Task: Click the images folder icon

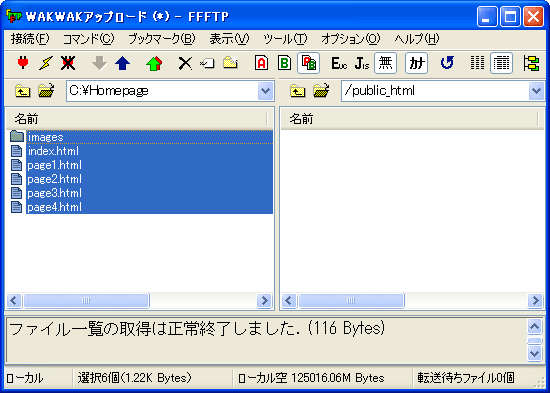Action: [17, 136]
